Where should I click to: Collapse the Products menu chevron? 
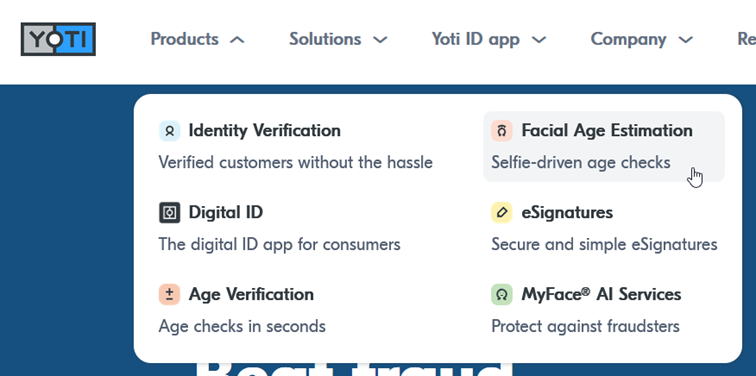point(237,40)
